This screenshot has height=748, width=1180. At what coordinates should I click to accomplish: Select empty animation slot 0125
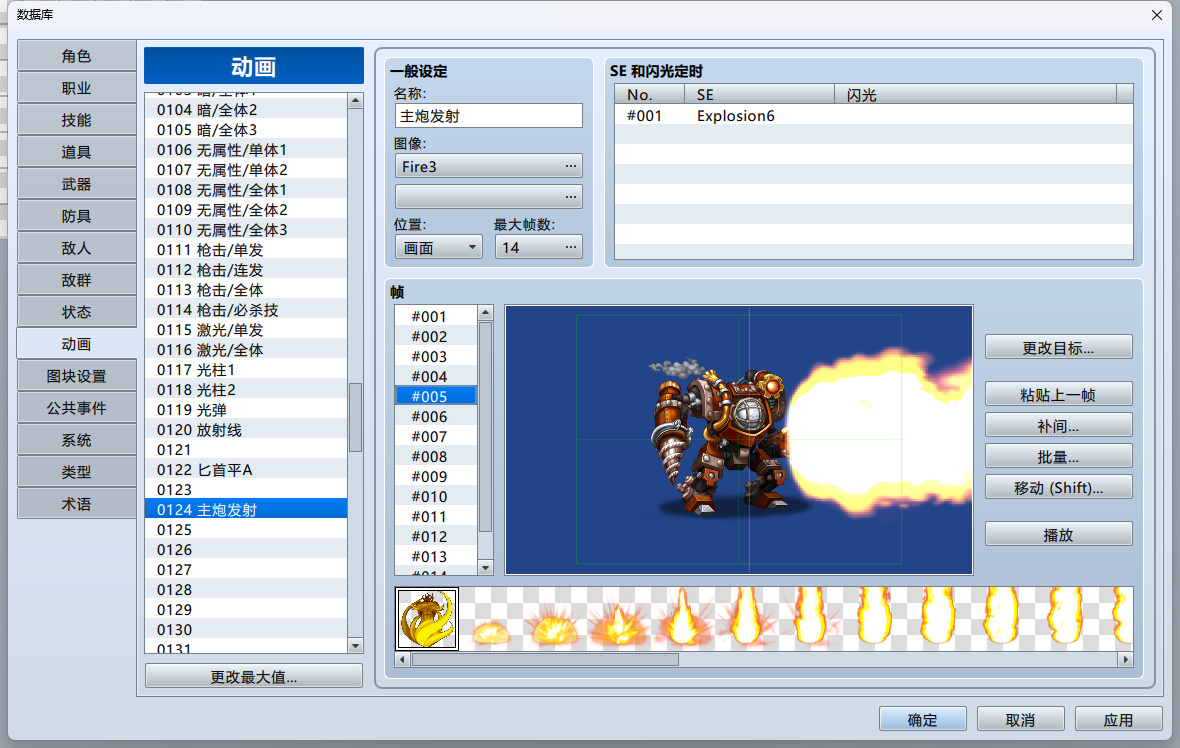click(x=246, y=530)
